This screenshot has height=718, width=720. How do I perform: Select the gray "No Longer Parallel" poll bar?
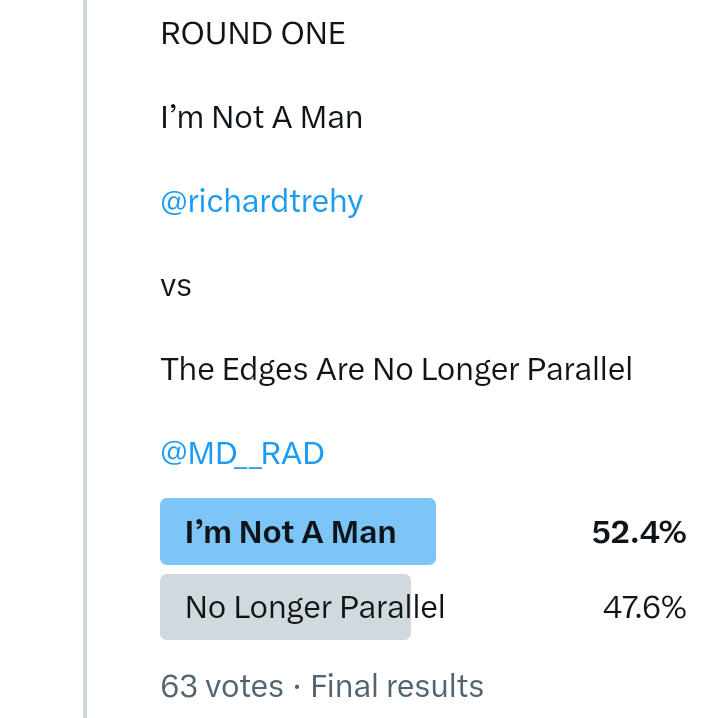[x=285, y=607]
